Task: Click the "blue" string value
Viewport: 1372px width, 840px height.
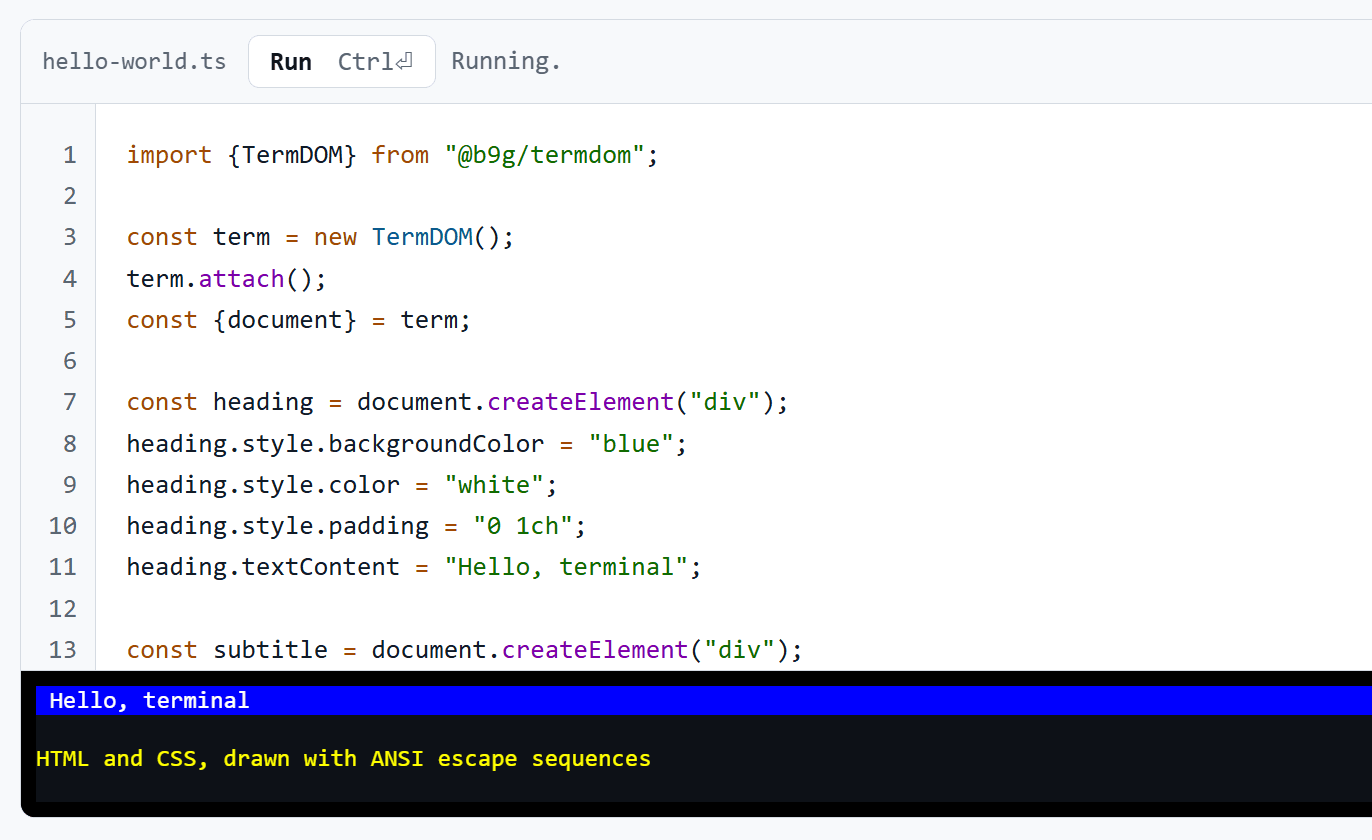Action: coord(631,444)
